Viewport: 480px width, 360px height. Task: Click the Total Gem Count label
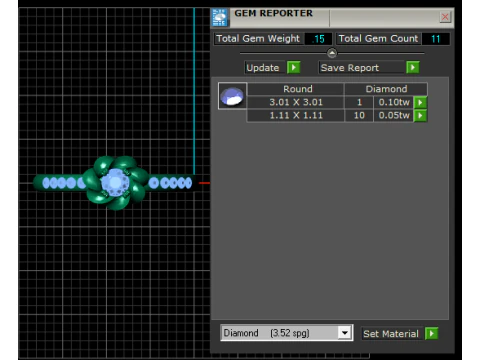pyautogui.click(x=378, y=39)
